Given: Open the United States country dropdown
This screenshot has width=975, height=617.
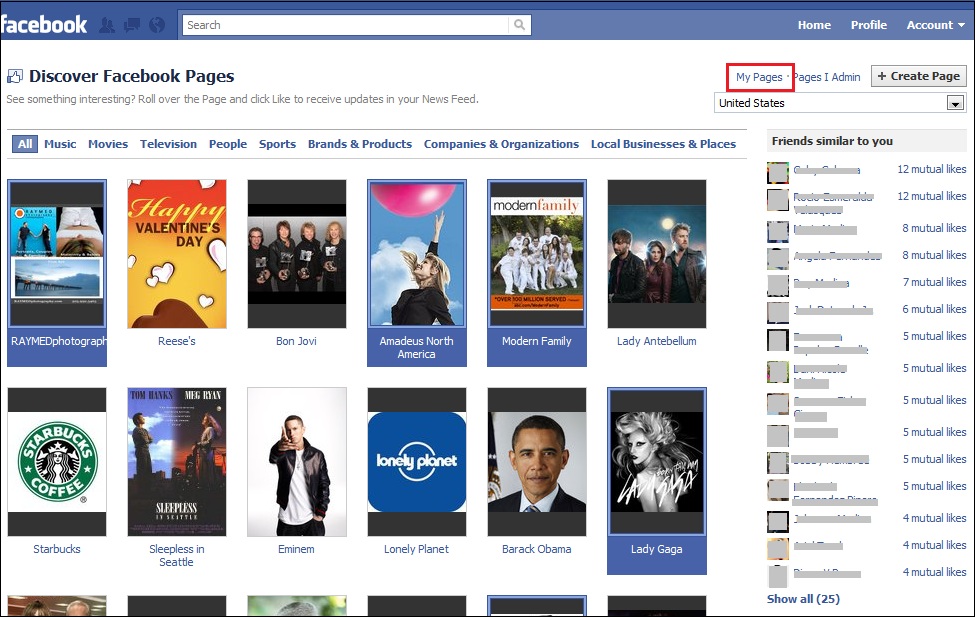Looking at the screenshot, I should coord(840,103).
